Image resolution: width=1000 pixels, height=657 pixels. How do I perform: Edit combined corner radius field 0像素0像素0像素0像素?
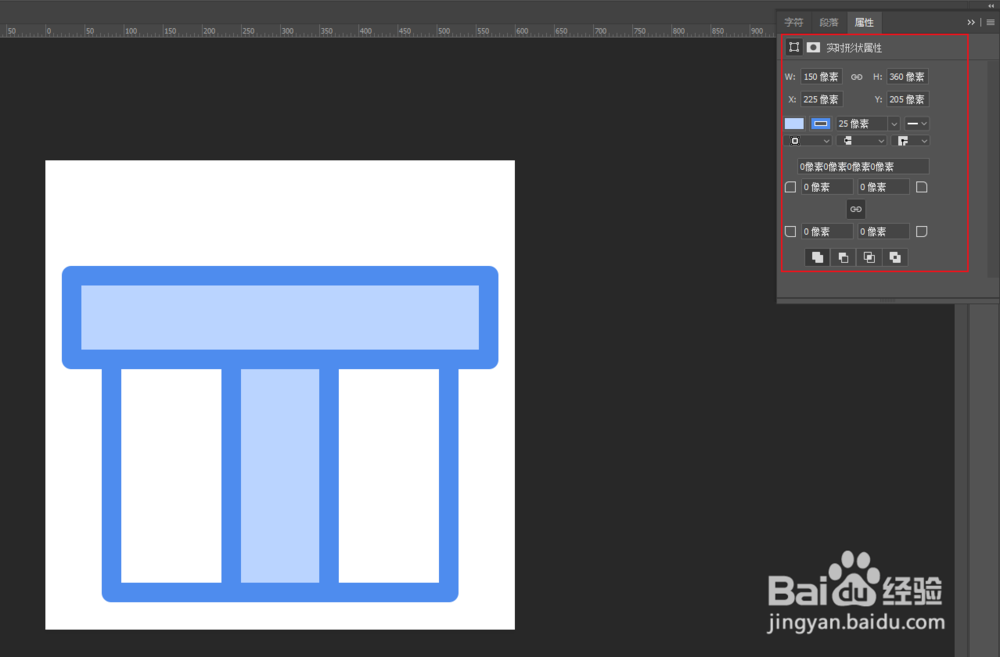(x=863, y=166)
